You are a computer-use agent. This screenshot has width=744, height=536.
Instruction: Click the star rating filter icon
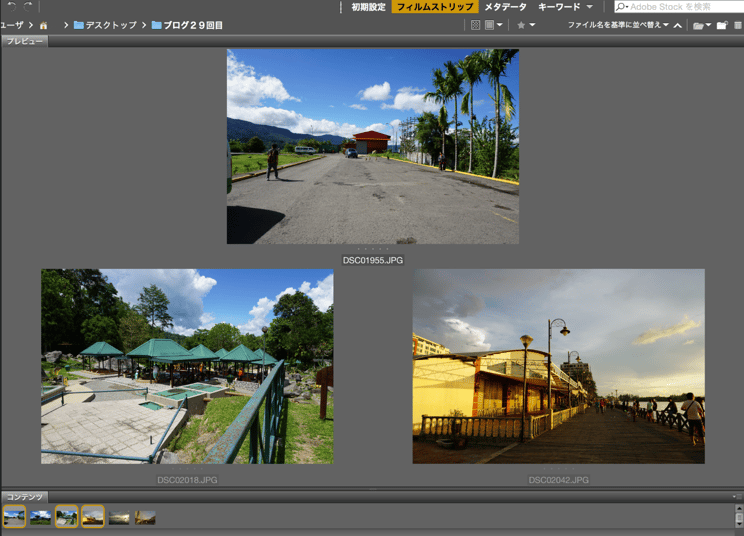coord(521,25)
